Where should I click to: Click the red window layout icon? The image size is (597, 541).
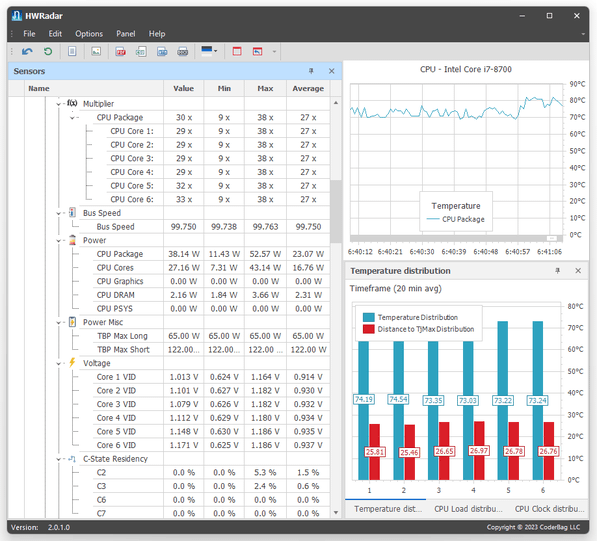pyautogui.click(x=237, y=51)
